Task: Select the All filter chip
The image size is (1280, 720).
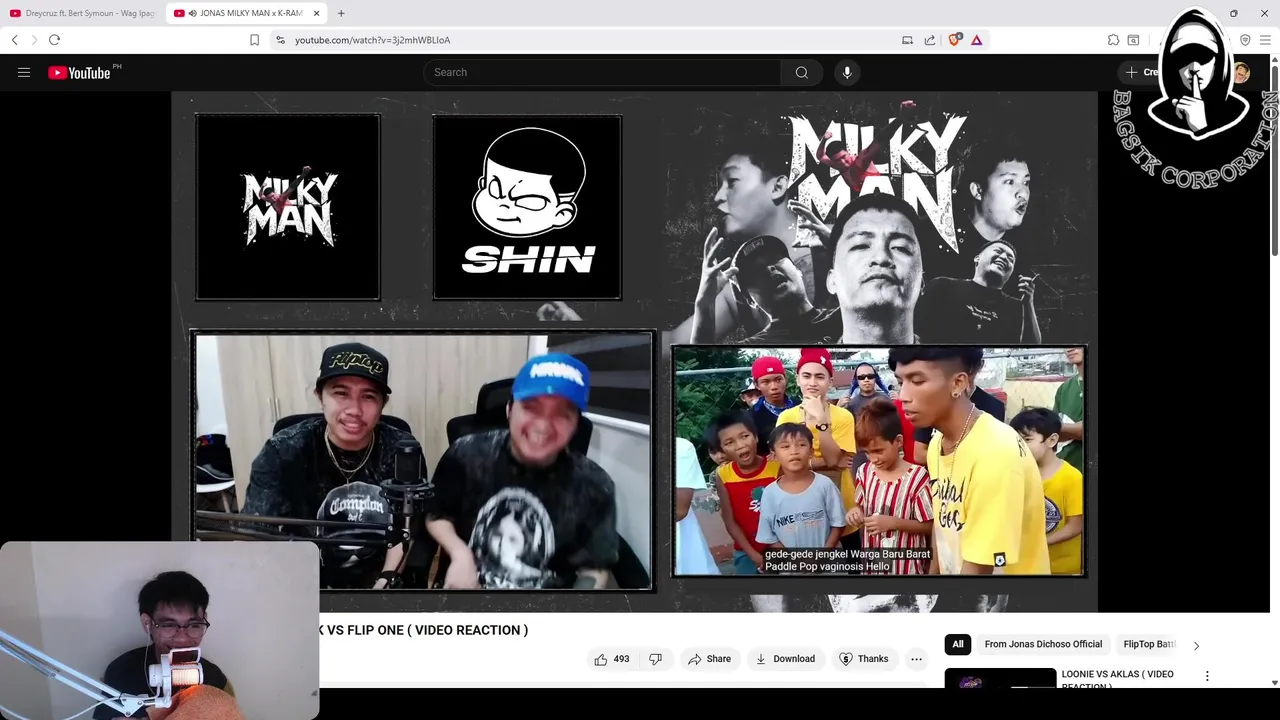Action: [x=958, y=644]
